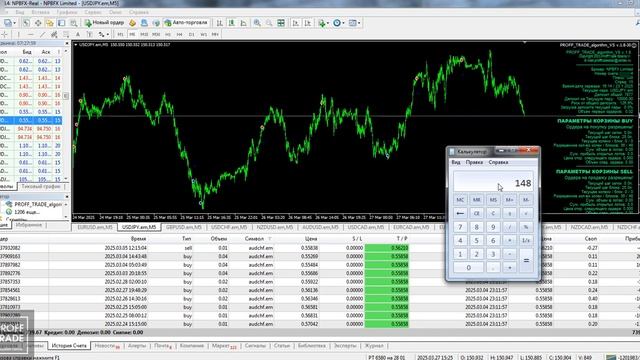Viewport: 640px width, 360px height.
Task: Switch to Journal (Журнал) terminal tab
Action: 374,346
